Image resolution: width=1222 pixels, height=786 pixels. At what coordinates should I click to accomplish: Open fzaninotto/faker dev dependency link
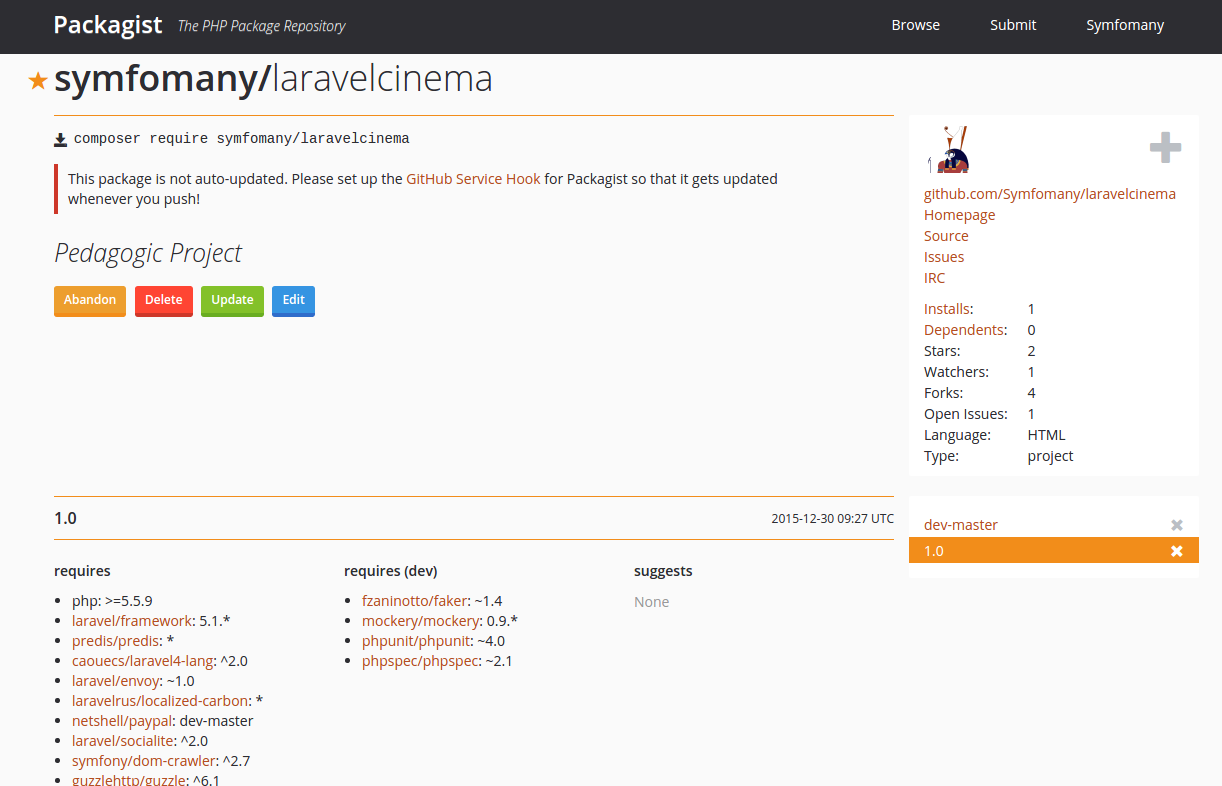(414, 601)
